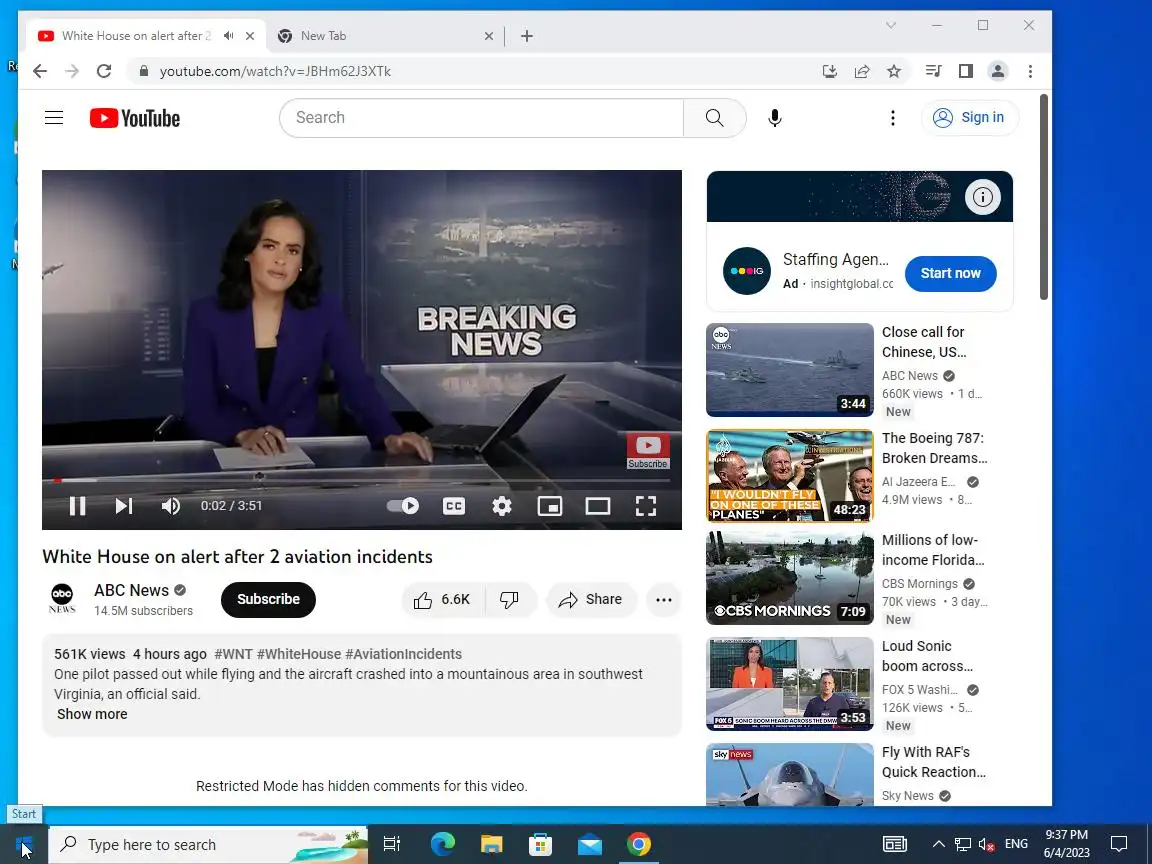The image size is (1152, 864).
Task: Open Loud Sonic boom video thumbnail
Action: tap(790, 684)
